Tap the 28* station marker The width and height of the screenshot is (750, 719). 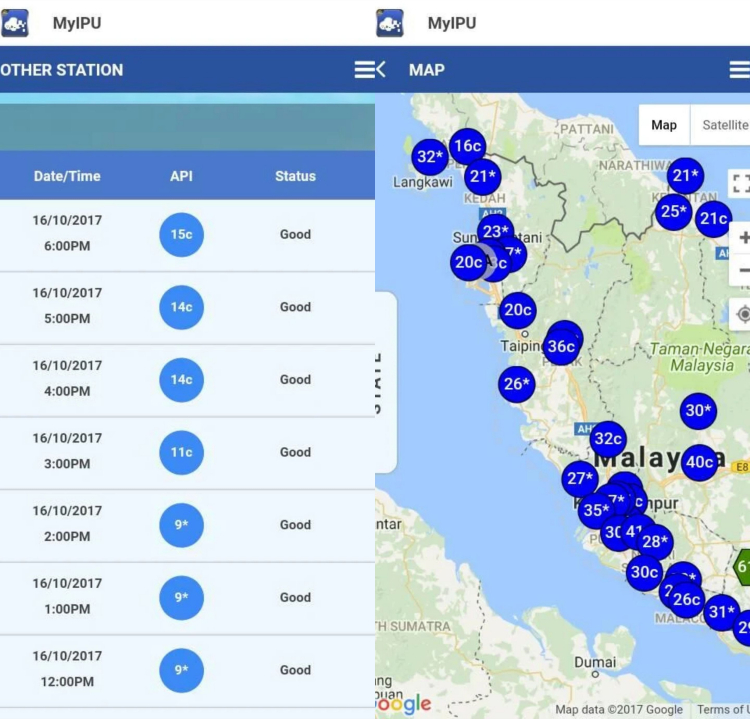(x=655, y=542)
